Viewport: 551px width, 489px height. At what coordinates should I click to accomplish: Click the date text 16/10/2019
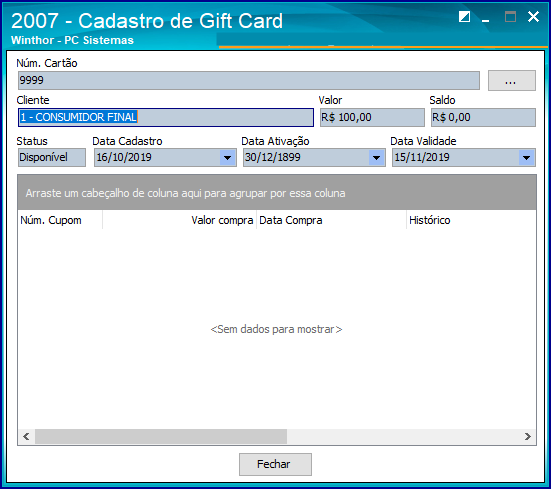pyautogui.click(x=124, y=157)
